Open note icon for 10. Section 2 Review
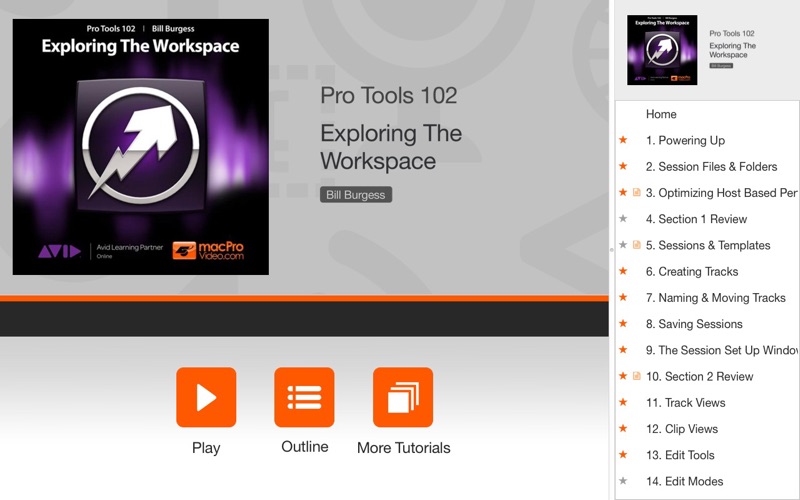This screenshot has height=500, width=800. (x=636, y=376)
